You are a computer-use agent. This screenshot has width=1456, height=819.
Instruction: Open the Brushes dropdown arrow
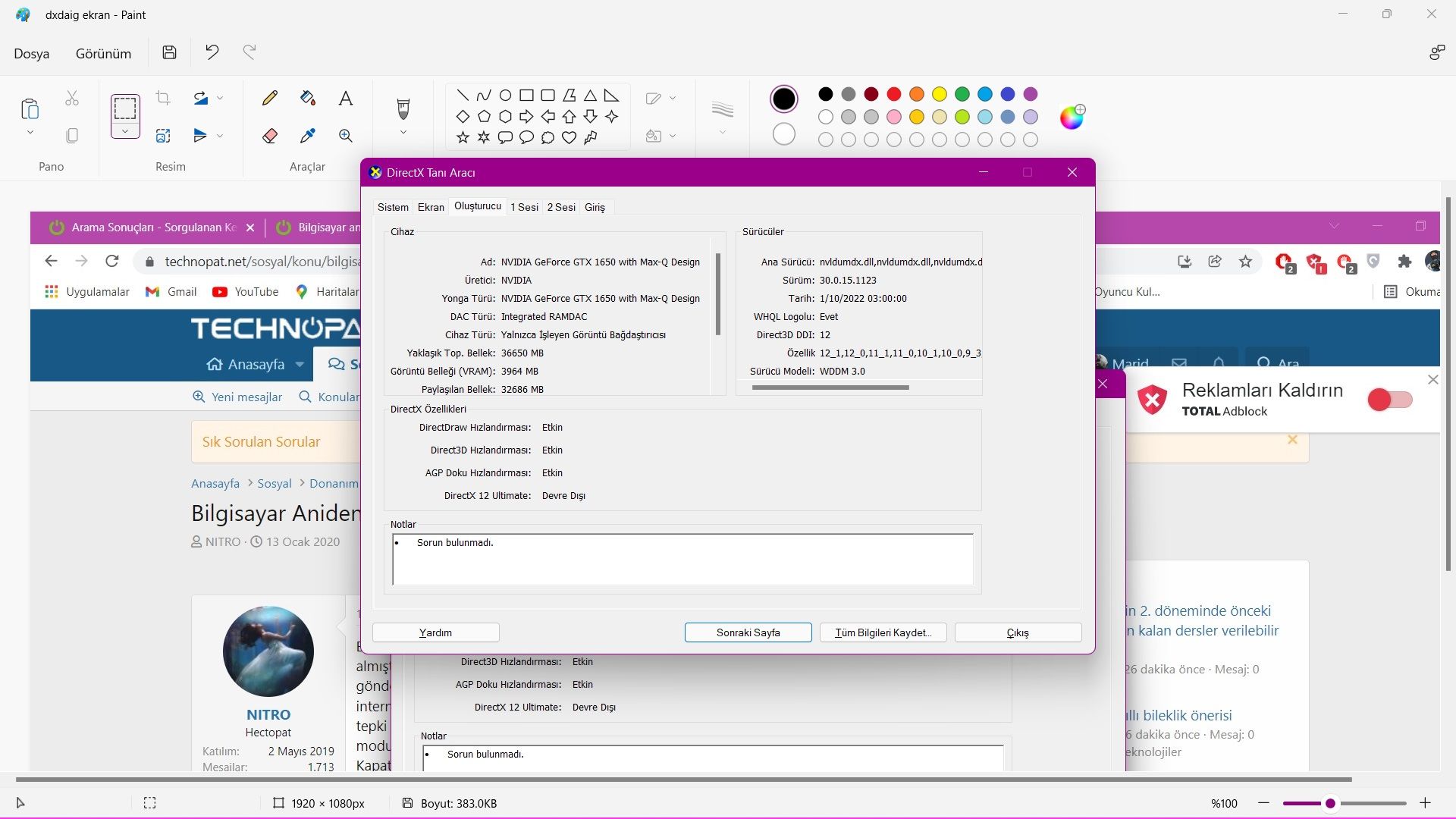click(403, 132)
